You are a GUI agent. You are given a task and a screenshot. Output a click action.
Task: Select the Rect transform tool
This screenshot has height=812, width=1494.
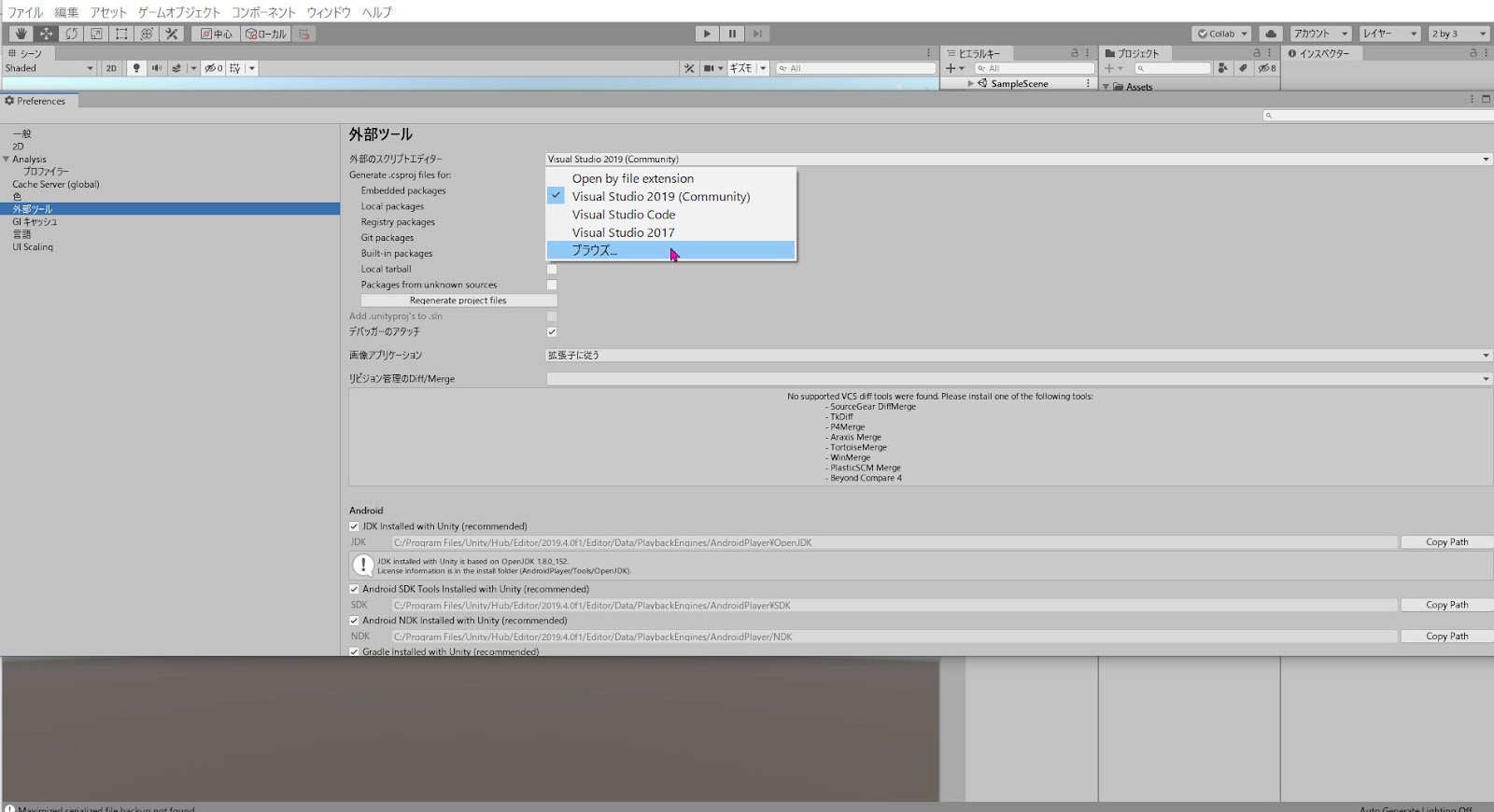(x=121, y=34)
